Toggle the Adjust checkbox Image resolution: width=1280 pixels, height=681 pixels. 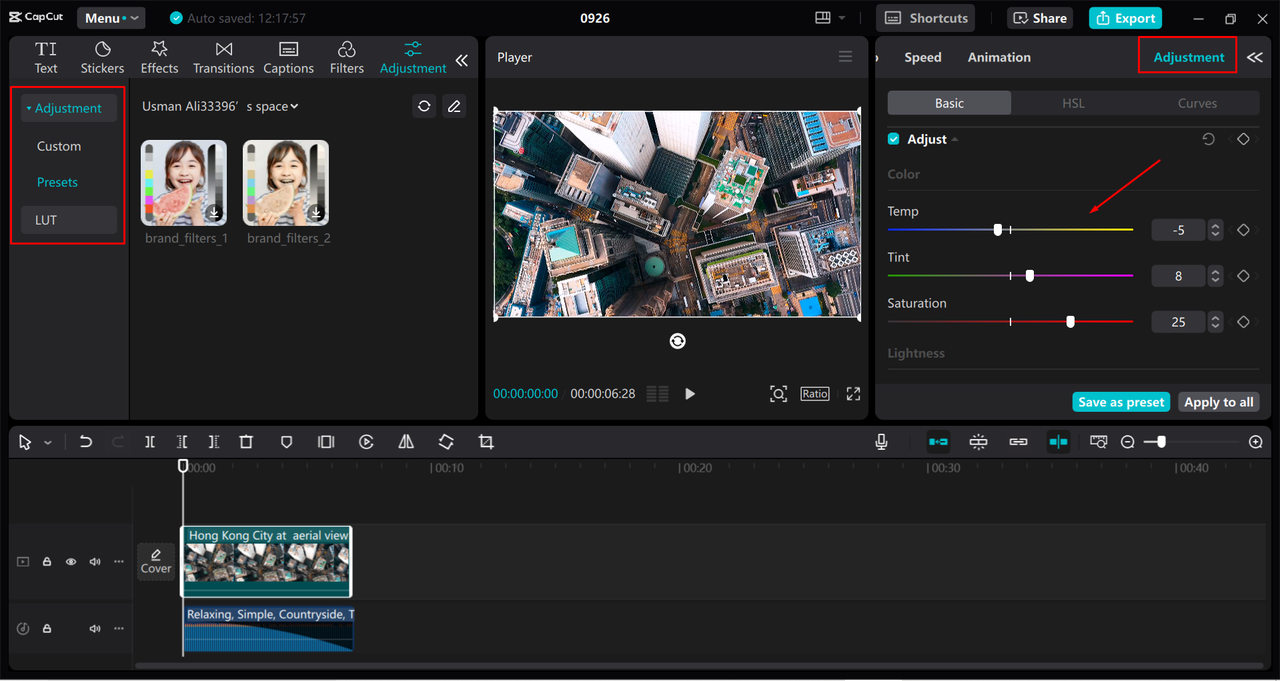pyautogui.click(x=894, y=139)
